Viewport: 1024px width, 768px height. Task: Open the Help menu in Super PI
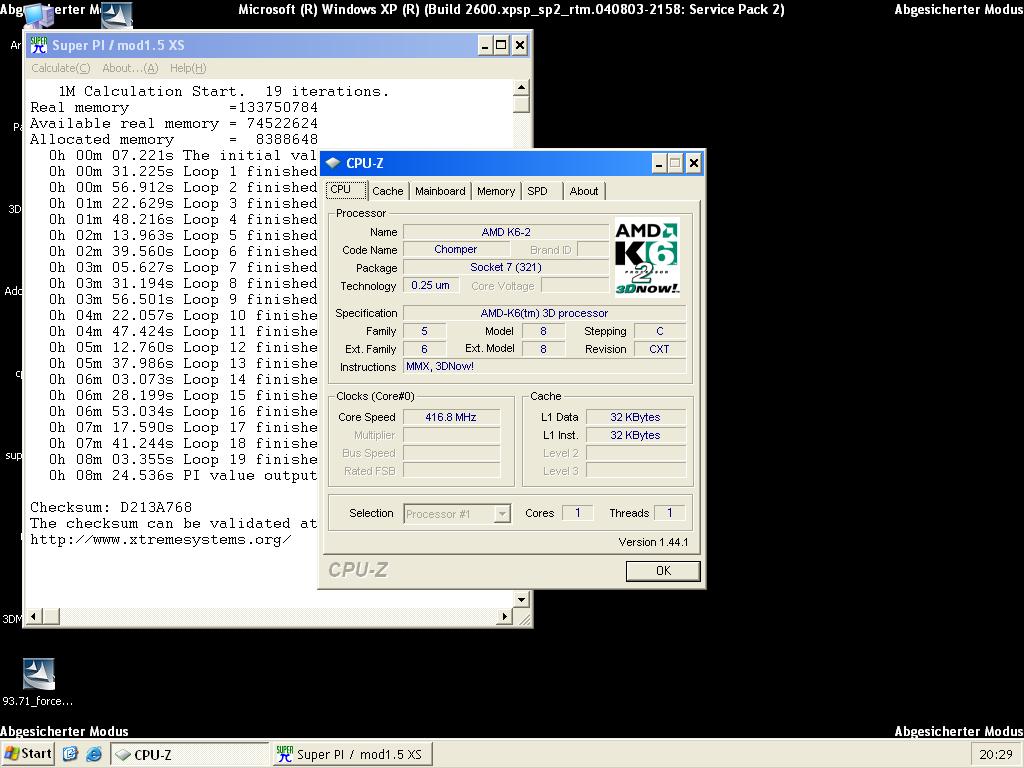tap(188, 68)
